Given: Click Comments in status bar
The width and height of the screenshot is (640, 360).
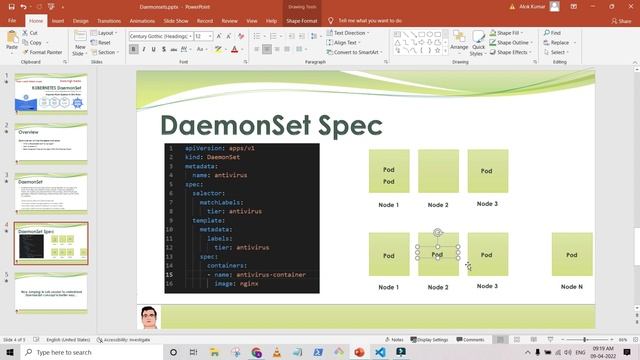Looking at the screenshot, I should pyautogui.click(x=470, y=340).
